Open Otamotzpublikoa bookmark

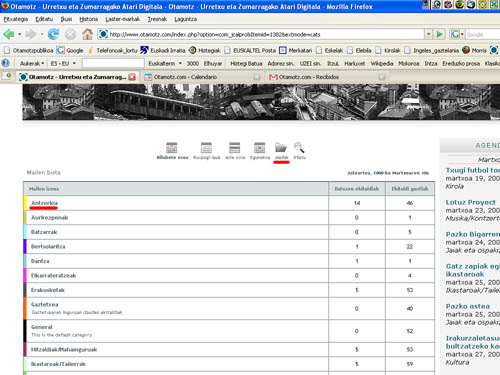click(29, 50)
